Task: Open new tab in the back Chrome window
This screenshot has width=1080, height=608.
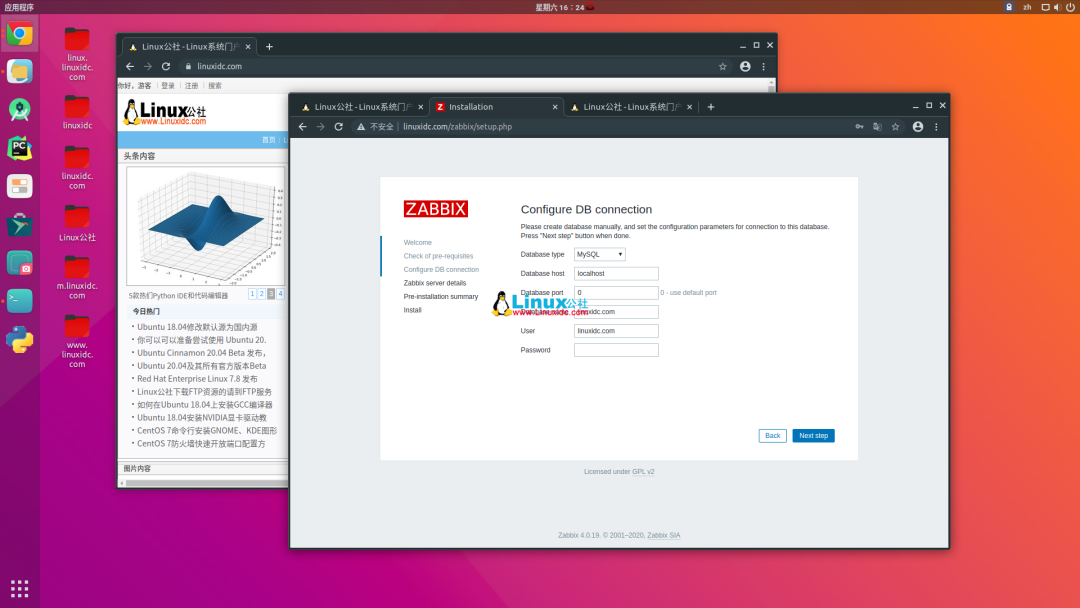Action: pos(269,47)
